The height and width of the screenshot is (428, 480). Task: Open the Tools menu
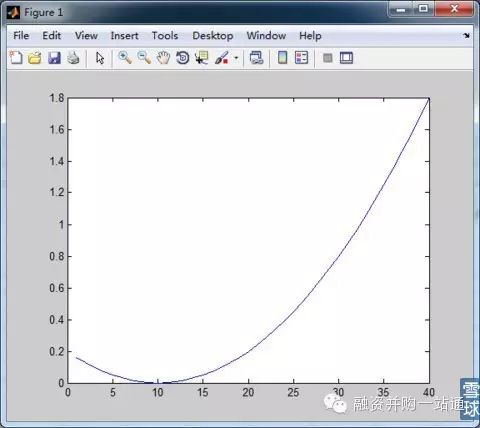click(165, 35)
